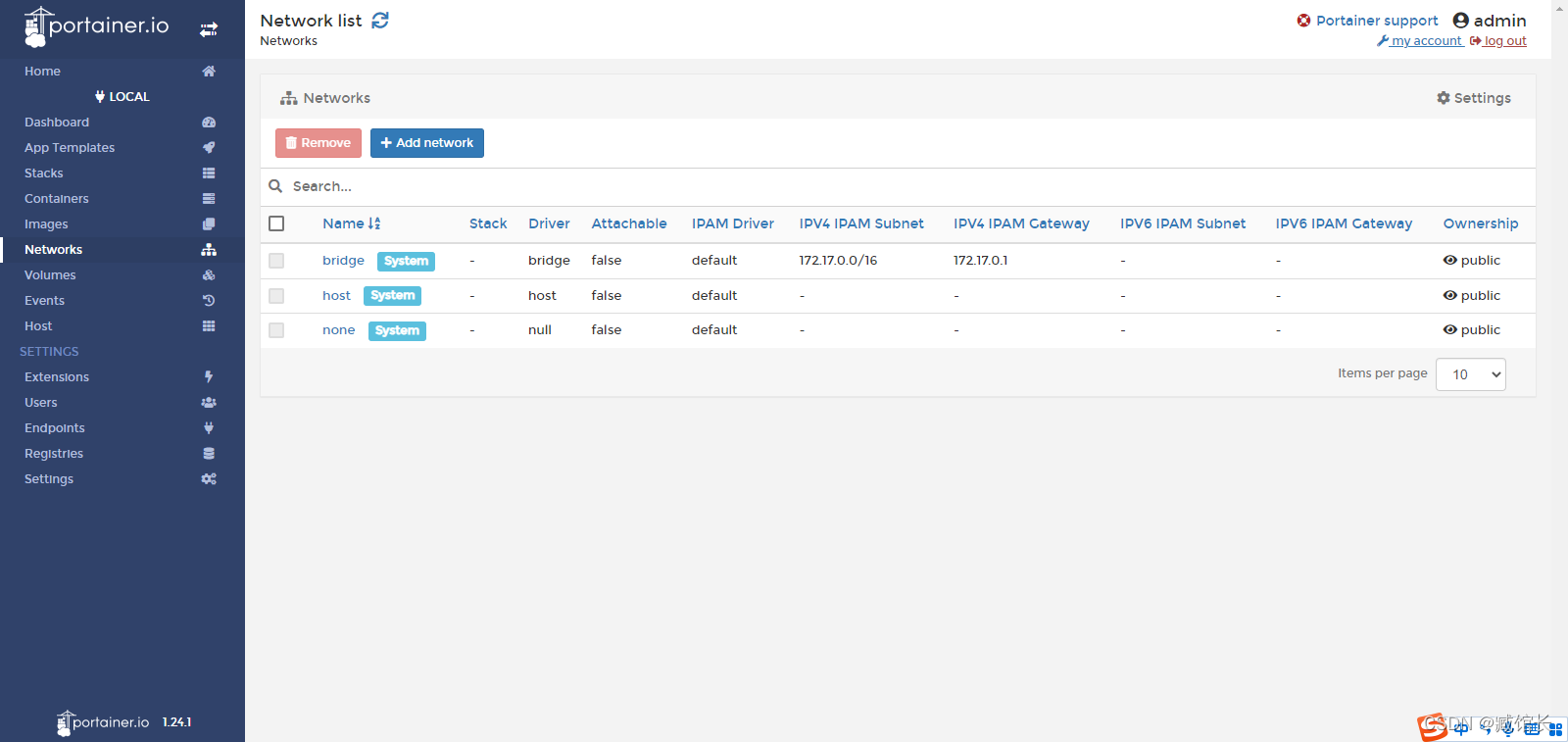Screen dimensions: 1568x742
Task: Click the red Remove button
Action: (x=318, y=143)
